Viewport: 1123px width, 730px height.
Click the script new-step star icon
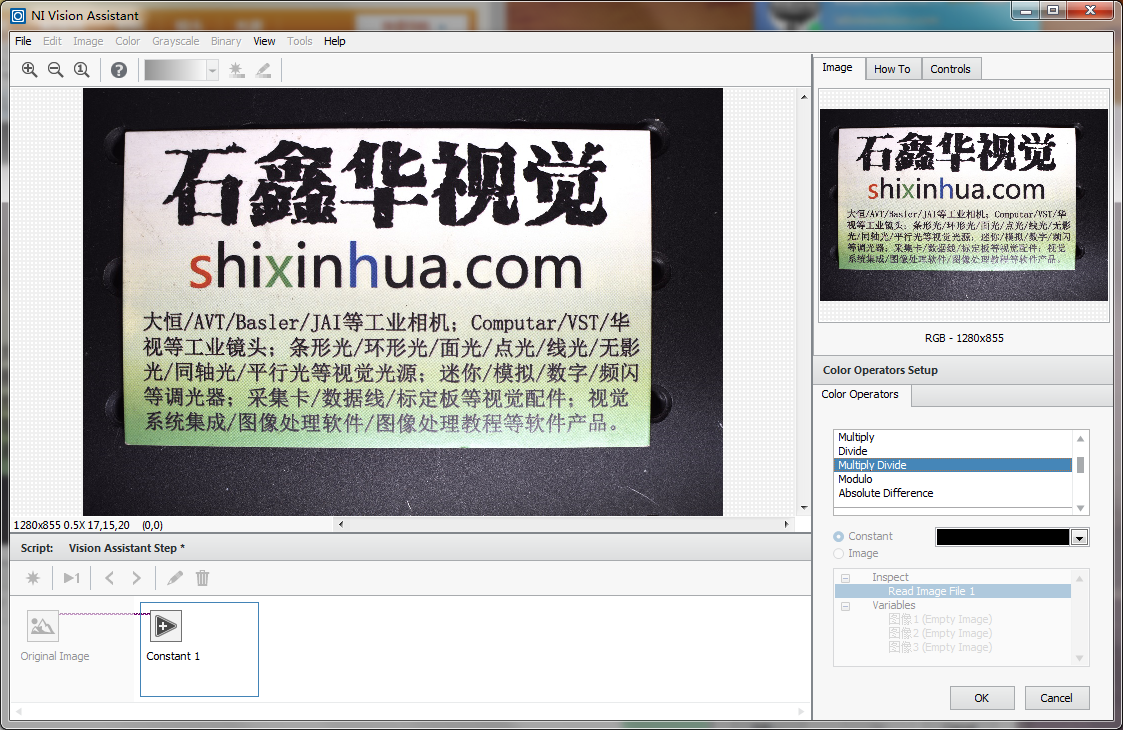click(33, 577)
